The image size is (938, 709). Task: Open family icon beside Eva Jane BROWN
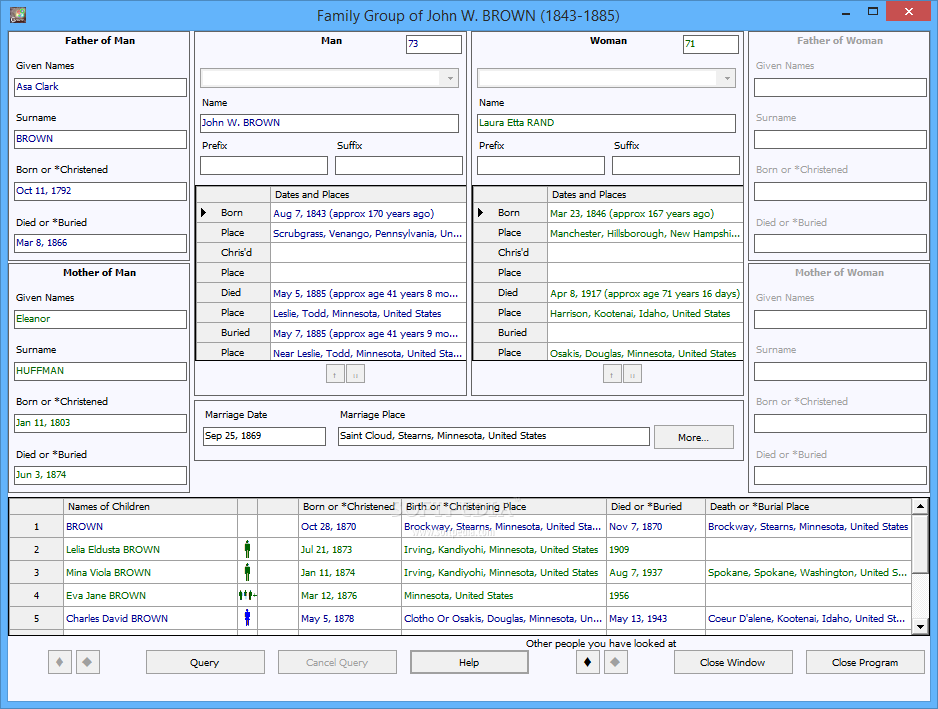[247, 595]
